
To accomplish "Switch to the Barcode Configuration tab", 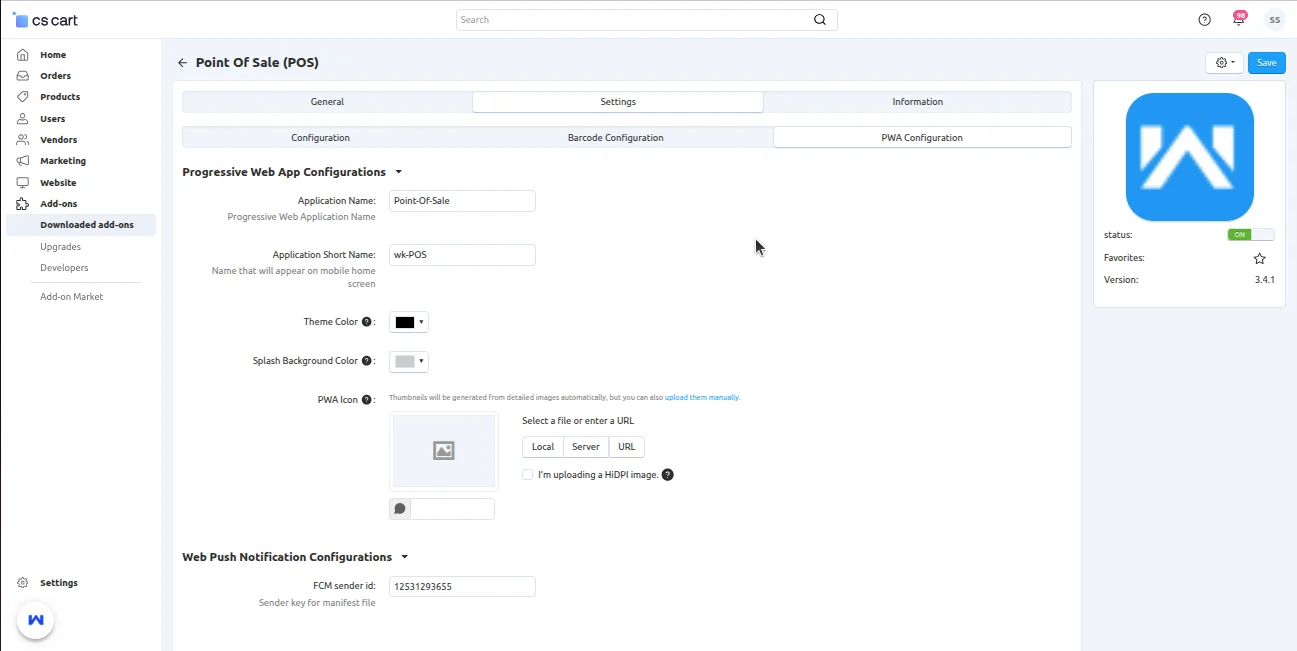I will (615, 138).
